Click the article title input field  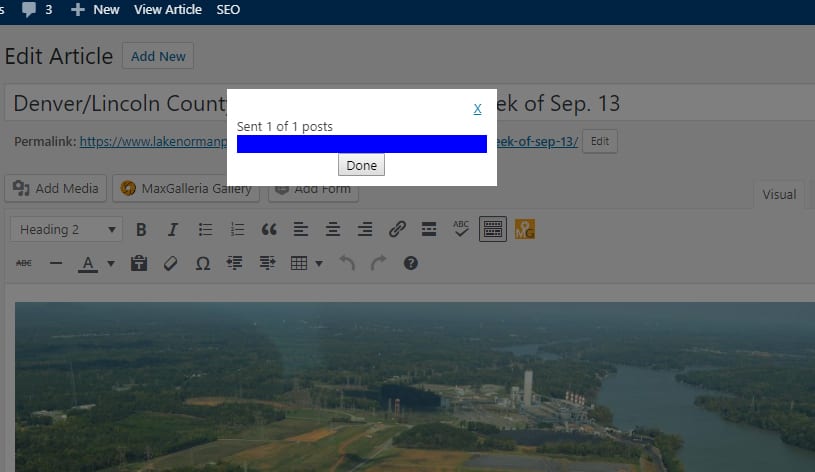[x=410, y=103]
